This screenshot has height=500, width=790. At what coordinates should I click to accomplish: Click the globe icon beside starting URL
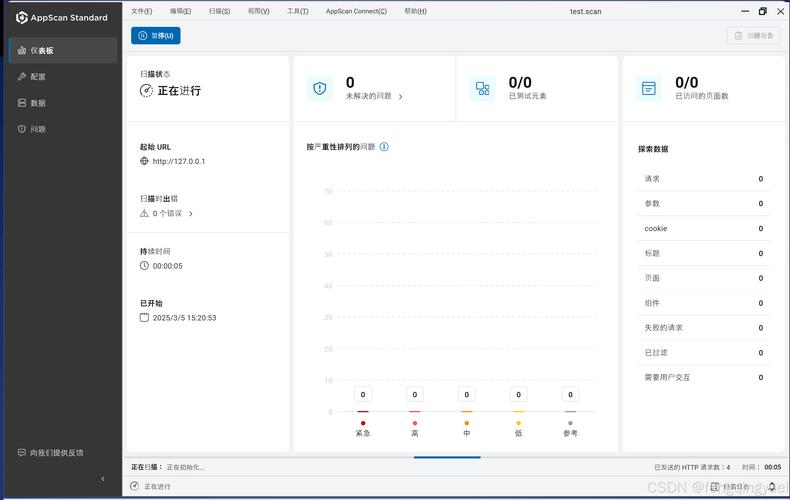[x=144, y=161]
